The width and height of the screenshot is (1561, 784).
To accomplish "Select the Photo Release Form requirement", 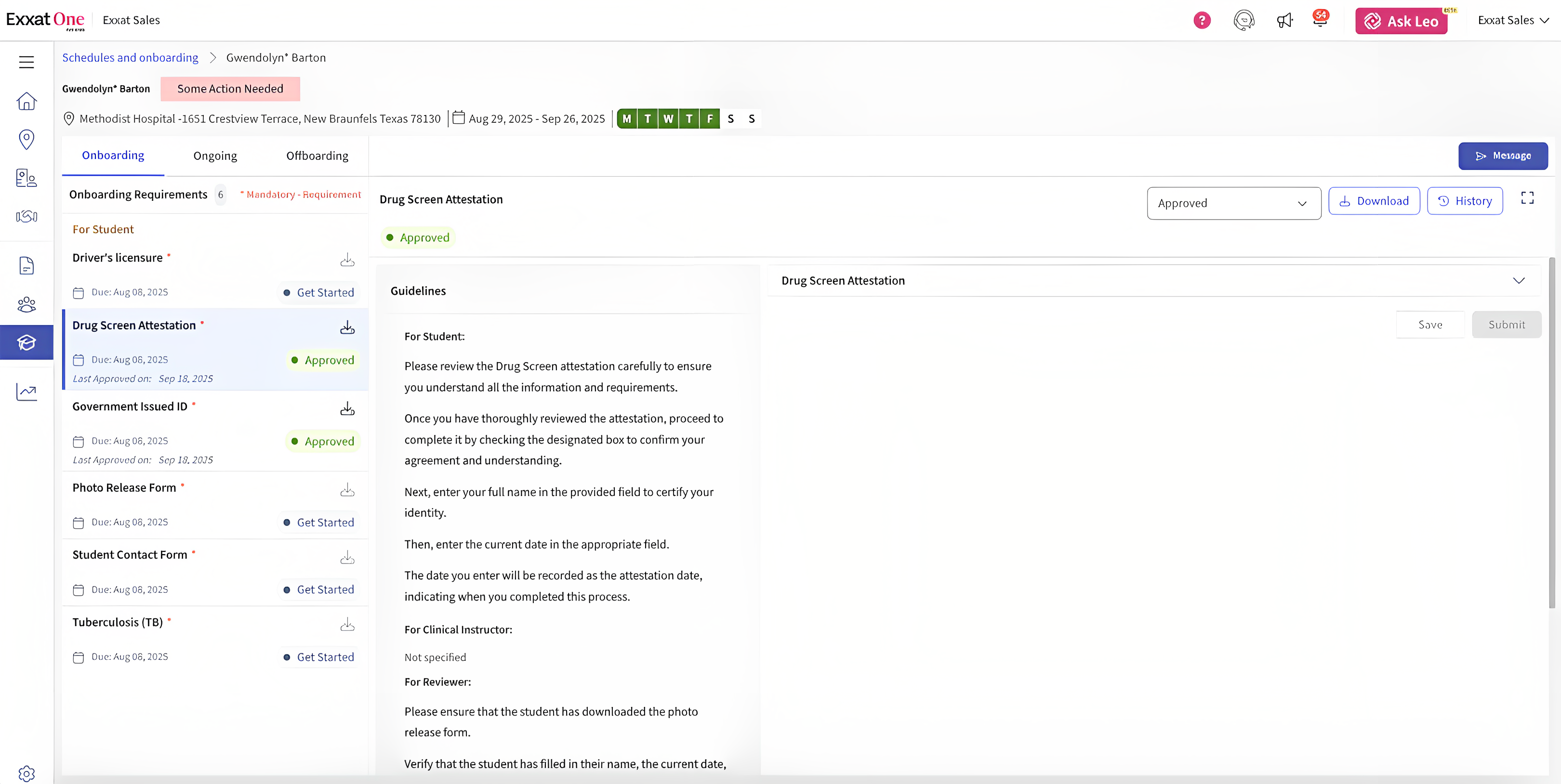I will (124, 488).
